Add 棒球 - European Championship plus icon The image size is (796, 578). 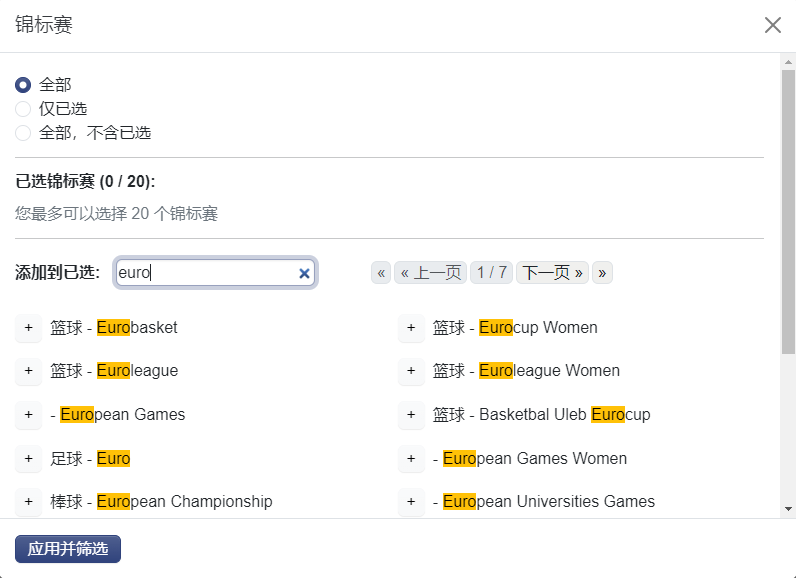(28, 502)
